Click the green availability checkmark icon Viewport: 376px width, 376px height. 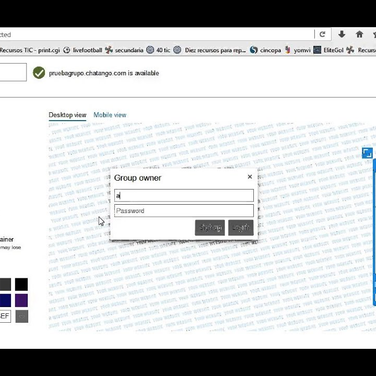(39, 73)
